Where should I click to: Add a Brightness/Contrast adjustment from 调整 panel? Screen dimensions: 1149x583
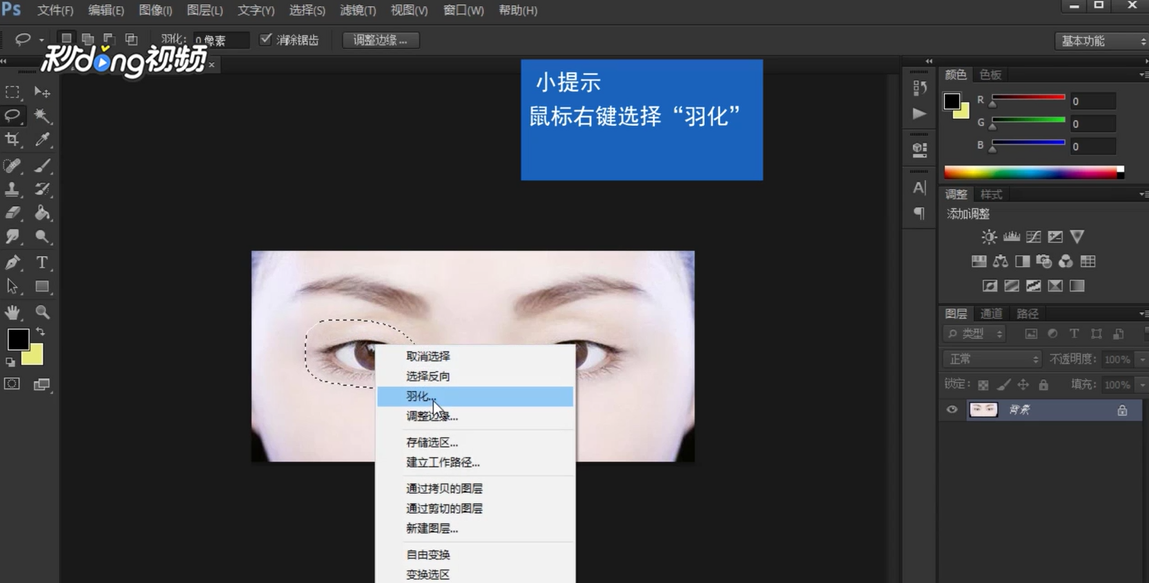tap(988, 236)
